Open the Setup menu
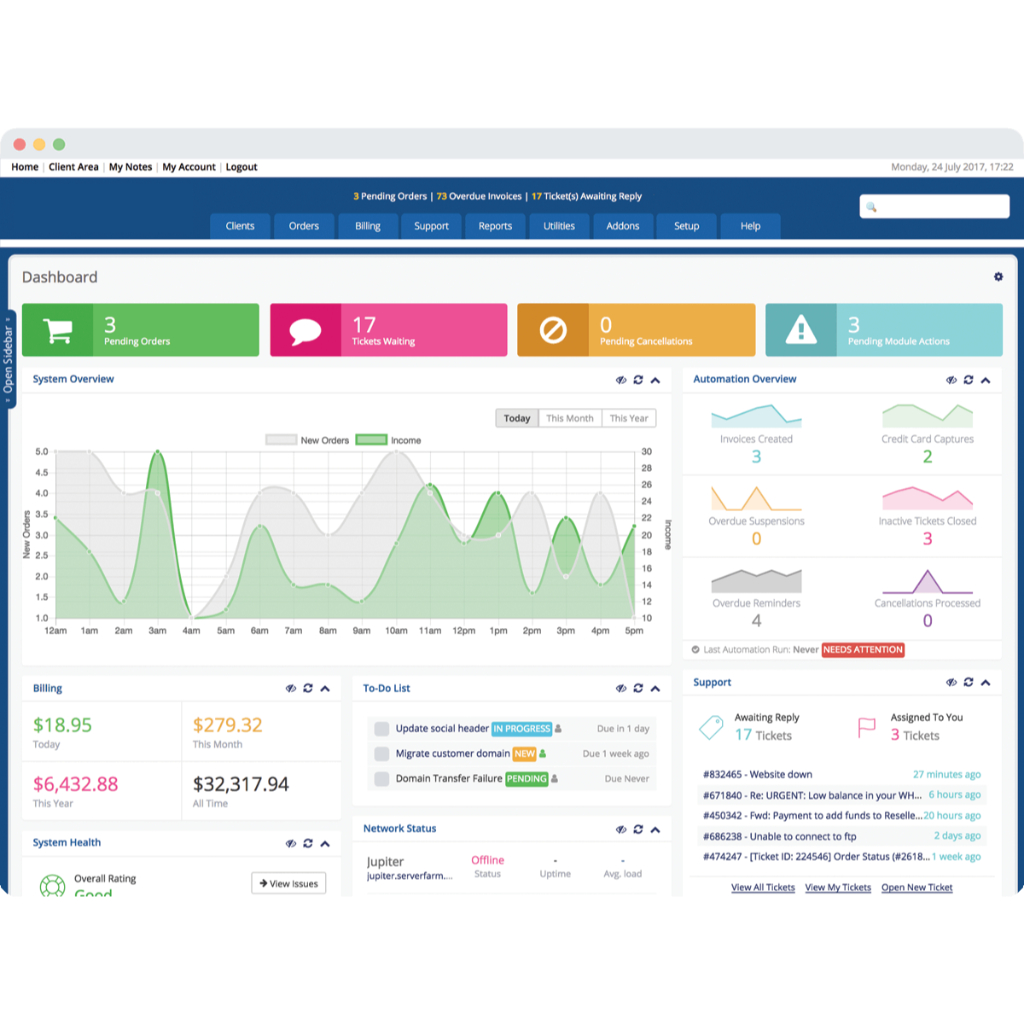Screen dimensions: 1024x1024 686,226
